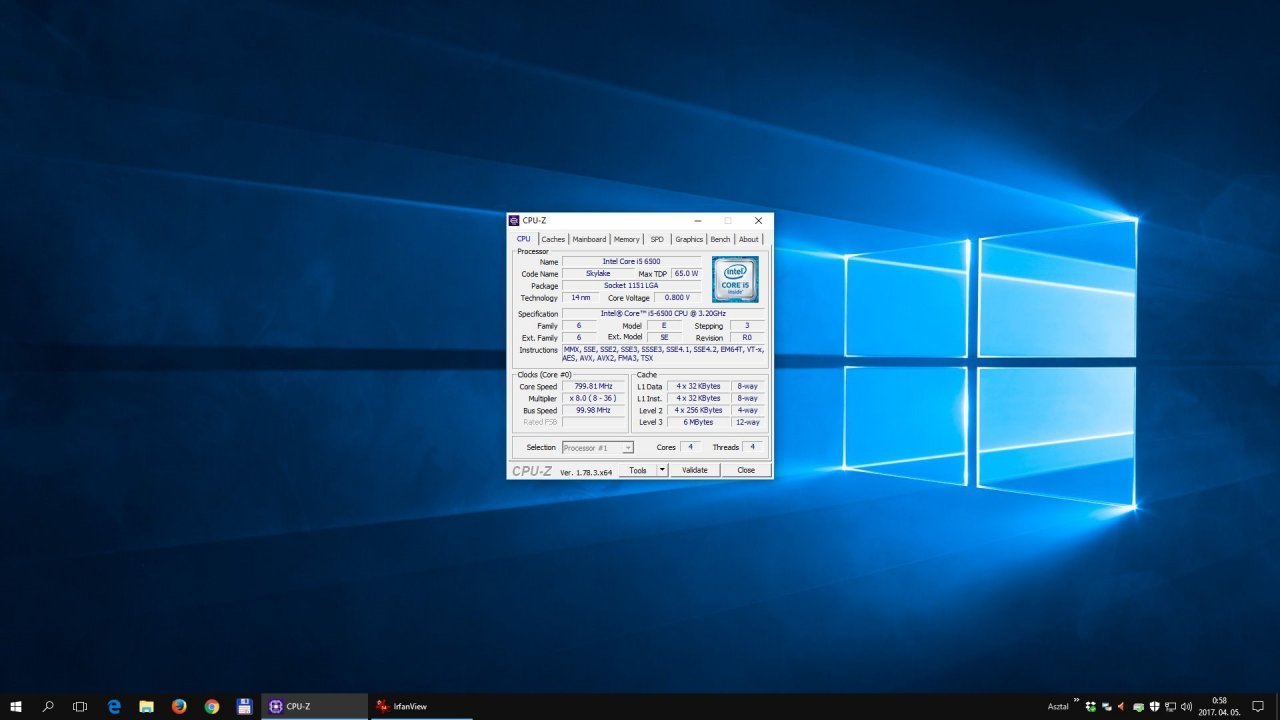Image resolution: width=1280 pixels, height=720 pixels.
Task: Open Firefox from the taskbar
Action: click(179, 706)
